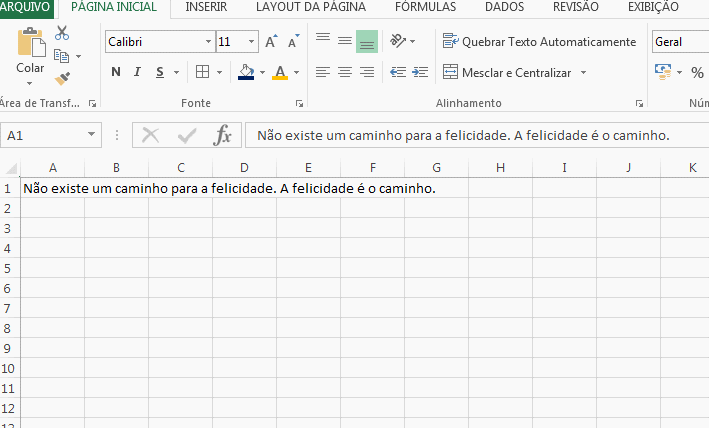Click the Format Painter brush icon
Screen dimensions: 709x428
click(x=62, y=77)
